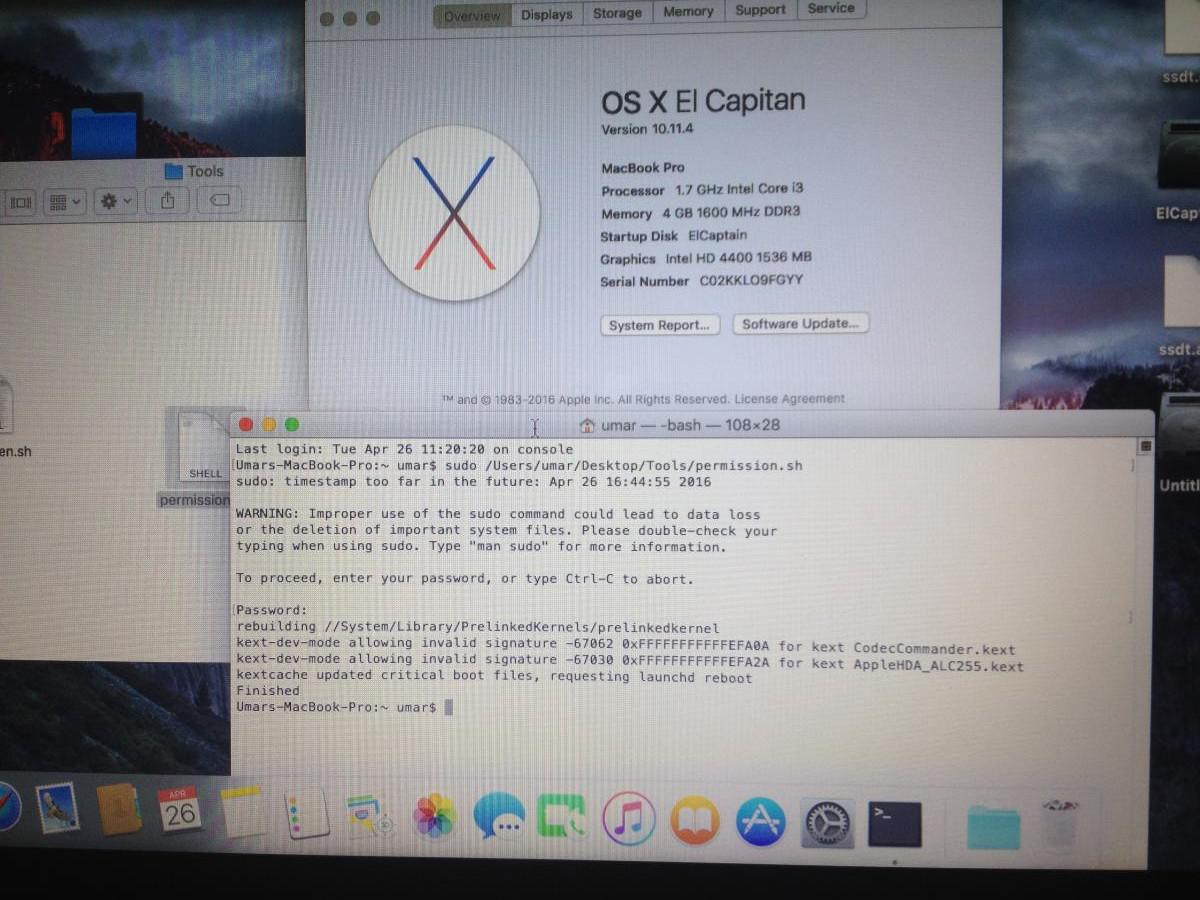Switch to the Storage tab

[x=617, y=13]
